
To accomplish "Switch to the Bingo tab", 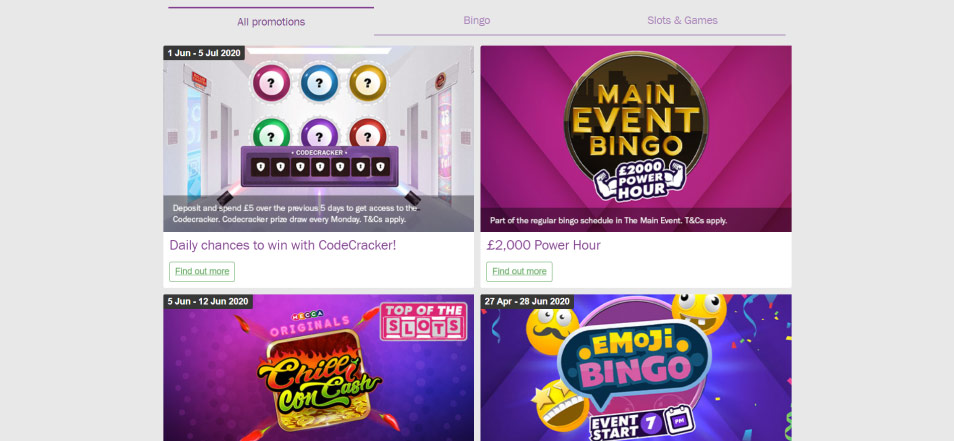I will [476, 21].
